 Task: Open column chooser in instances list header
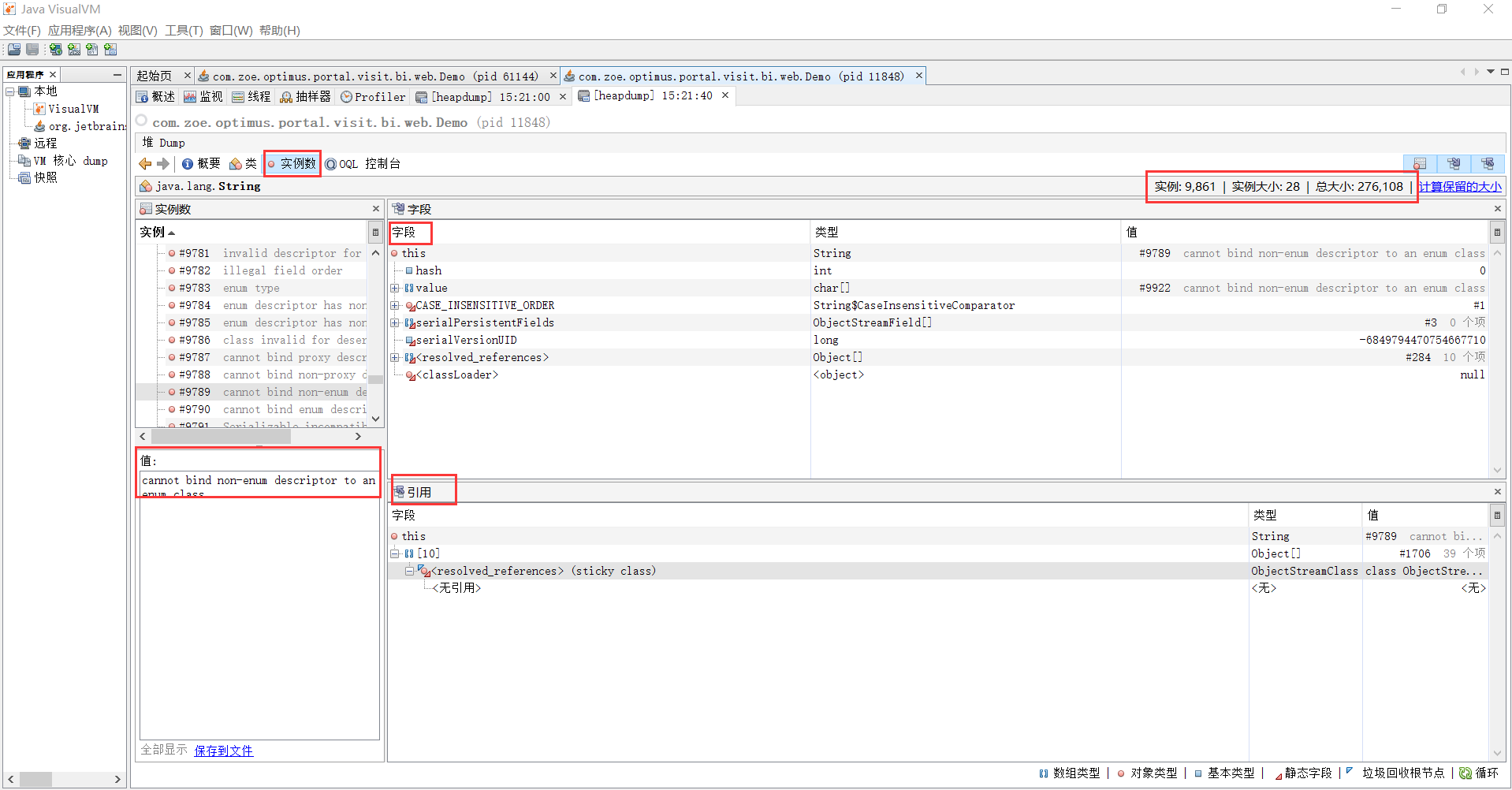[x=375, y=233]
